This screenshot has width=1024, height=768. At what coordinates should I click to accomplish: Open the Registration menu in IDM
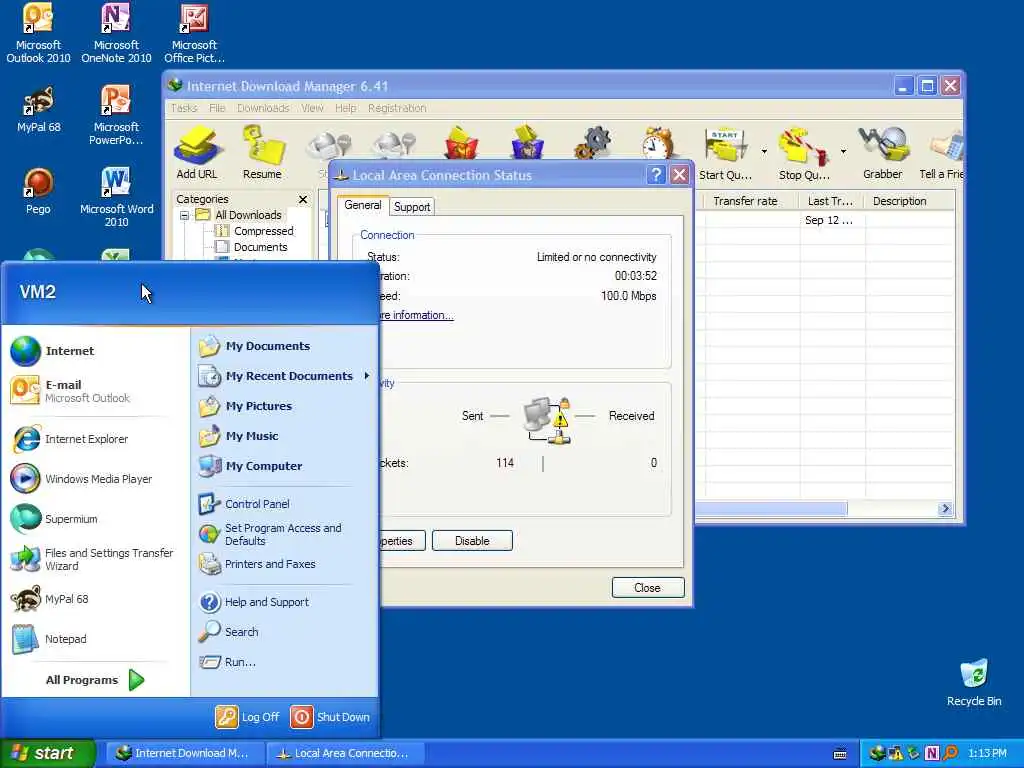pyautogui.click(x=397, y=108)
